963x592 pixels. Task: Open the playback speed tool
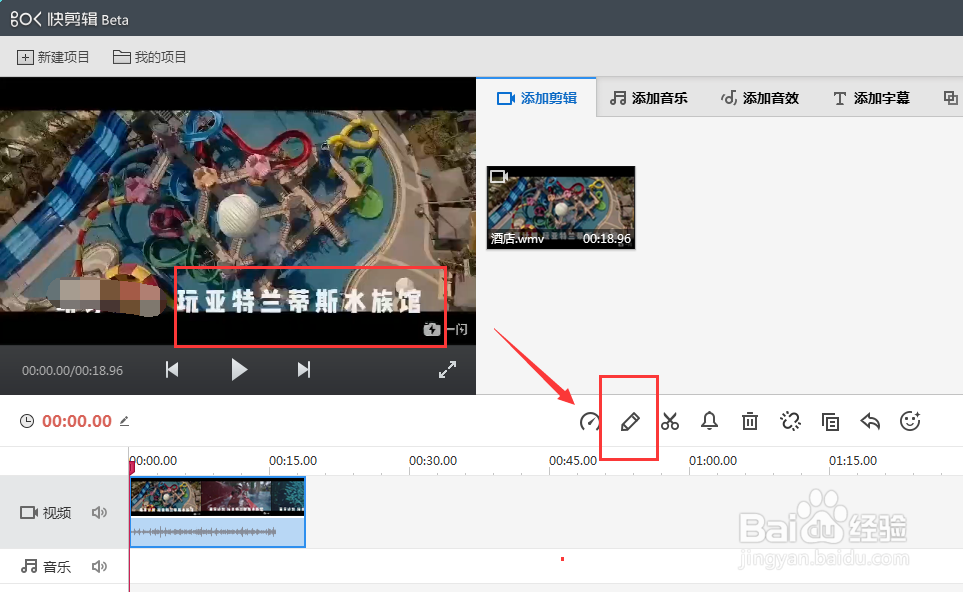point(589,421)
